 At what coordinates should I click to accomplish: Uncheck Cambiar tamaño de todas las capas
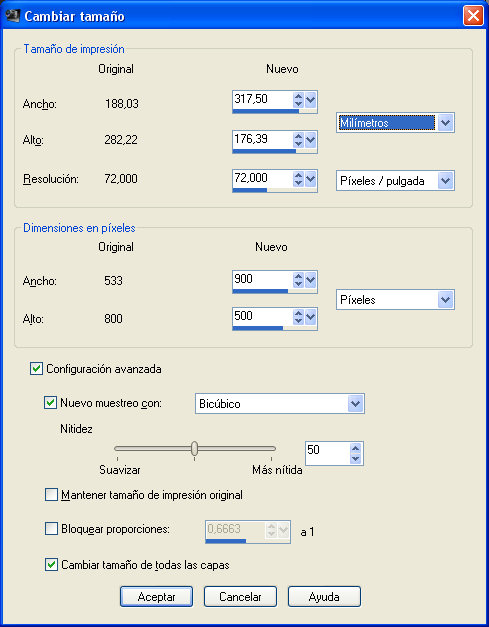[51, 565]
